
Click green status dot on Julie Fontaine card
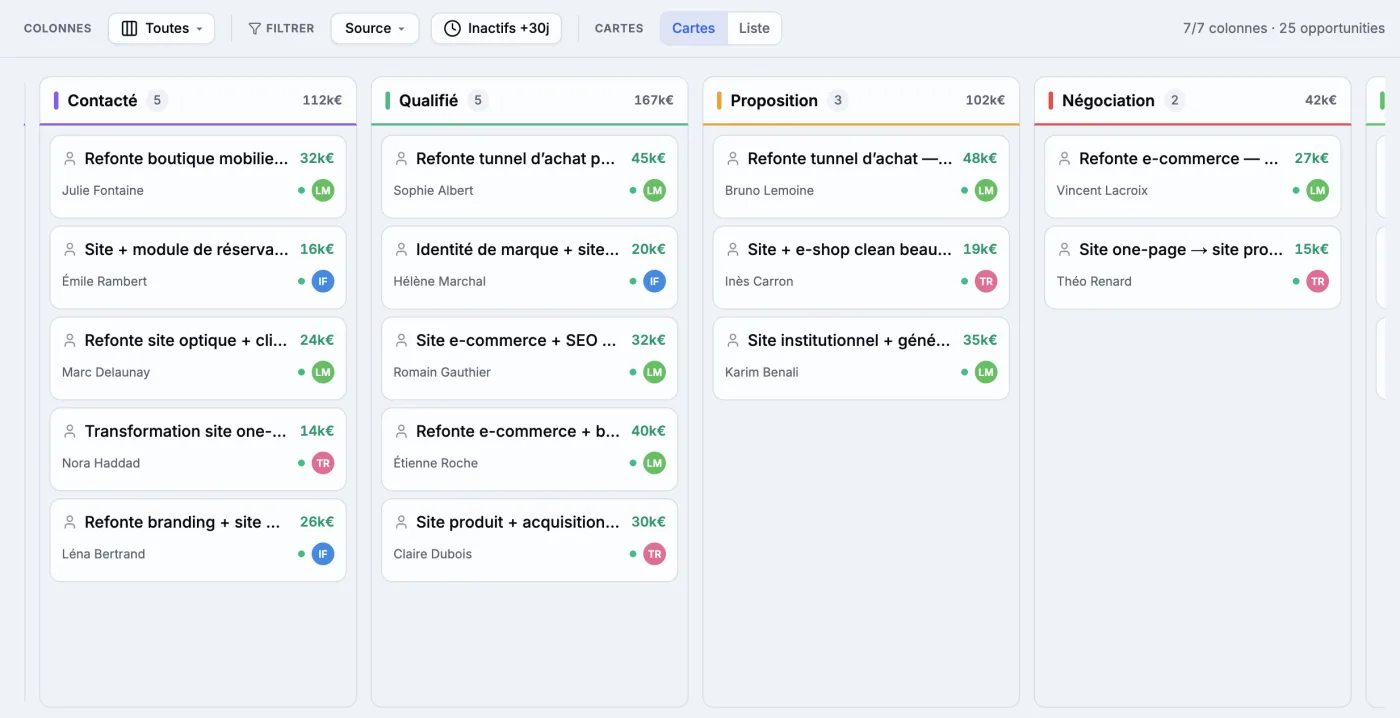301,190
